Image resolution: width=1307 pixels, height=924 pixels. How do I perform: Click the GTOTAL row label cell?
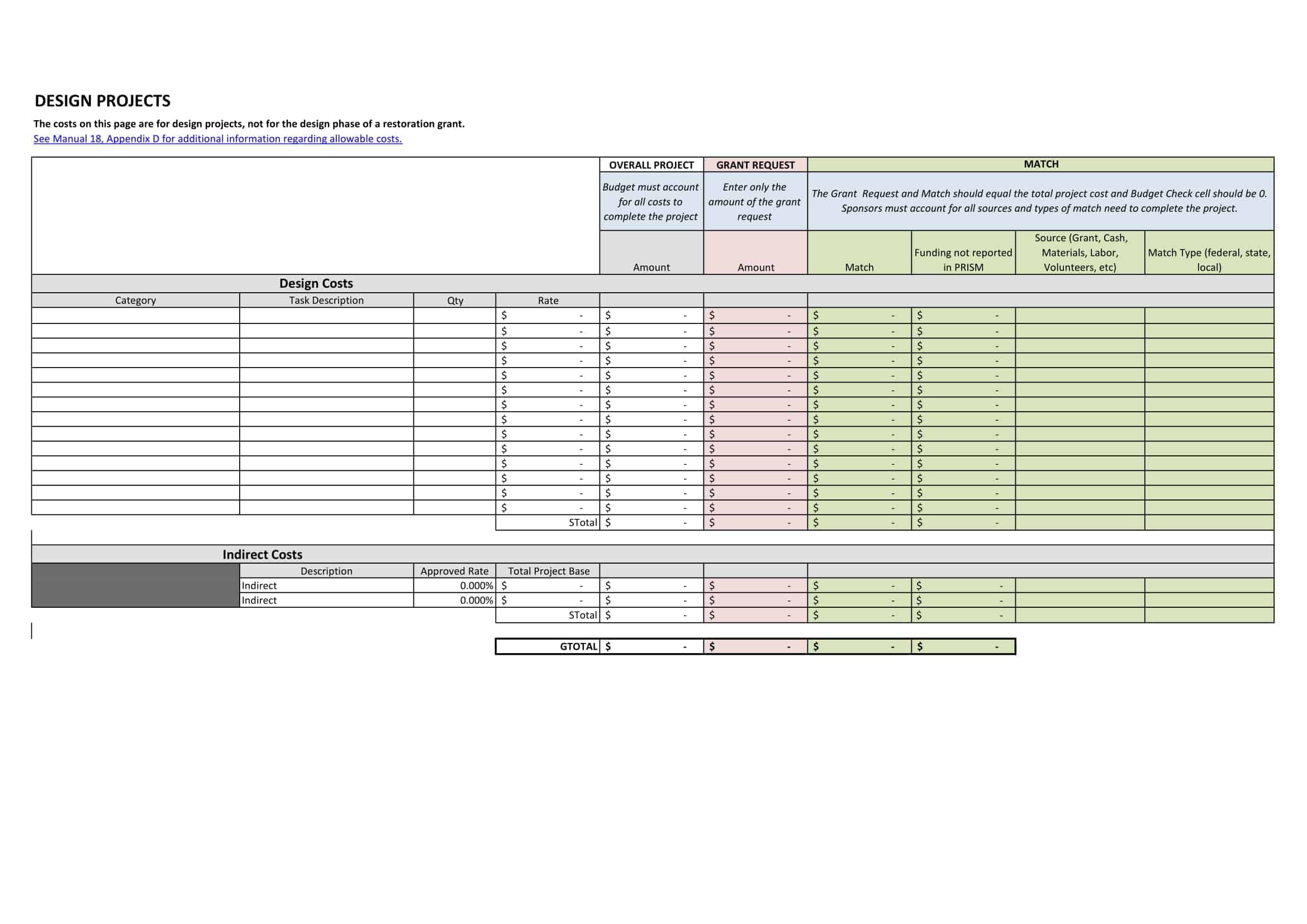(579, 646)
